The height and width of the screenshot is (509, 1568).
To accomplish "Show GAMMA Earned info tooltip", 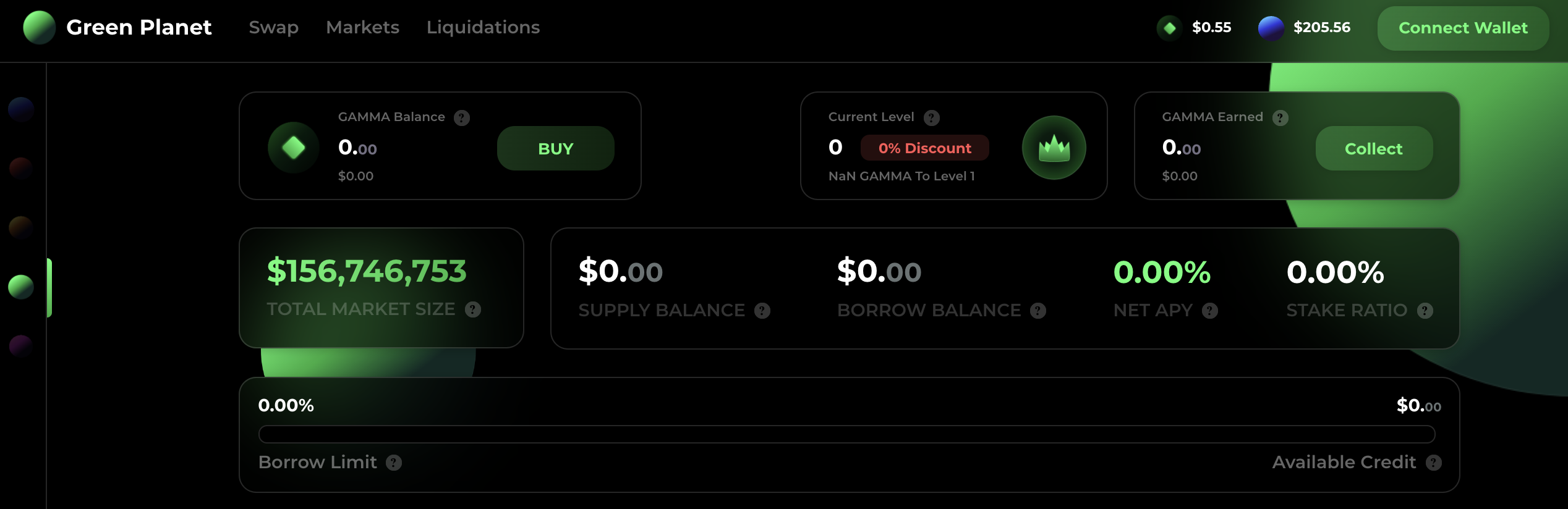I will click(x=1280, y=117).
